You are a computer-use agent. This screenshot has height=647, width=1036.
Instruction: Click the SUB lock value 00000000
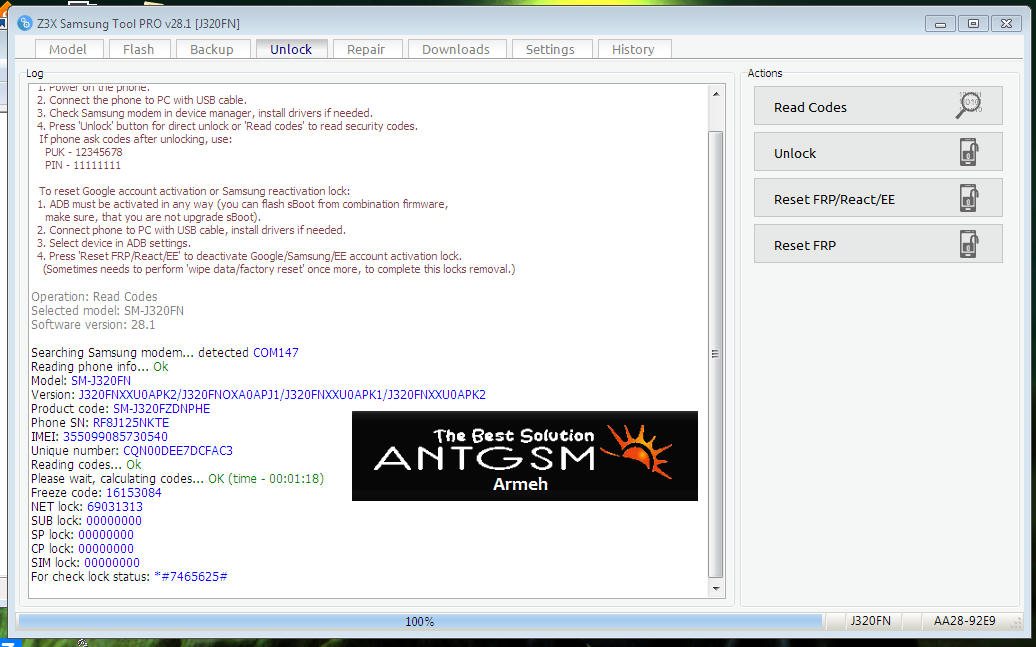coord(114,521)
